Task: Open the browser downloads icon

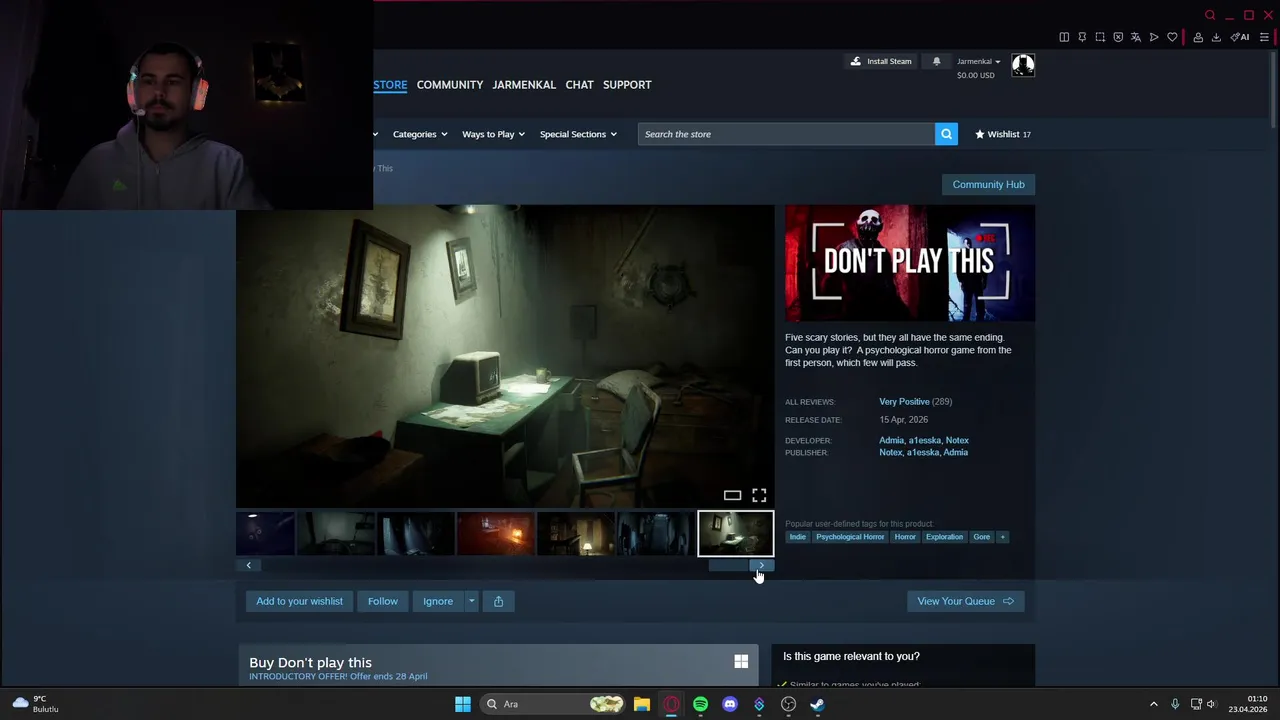Action: pyautogui.click(x=1216, y=37)
